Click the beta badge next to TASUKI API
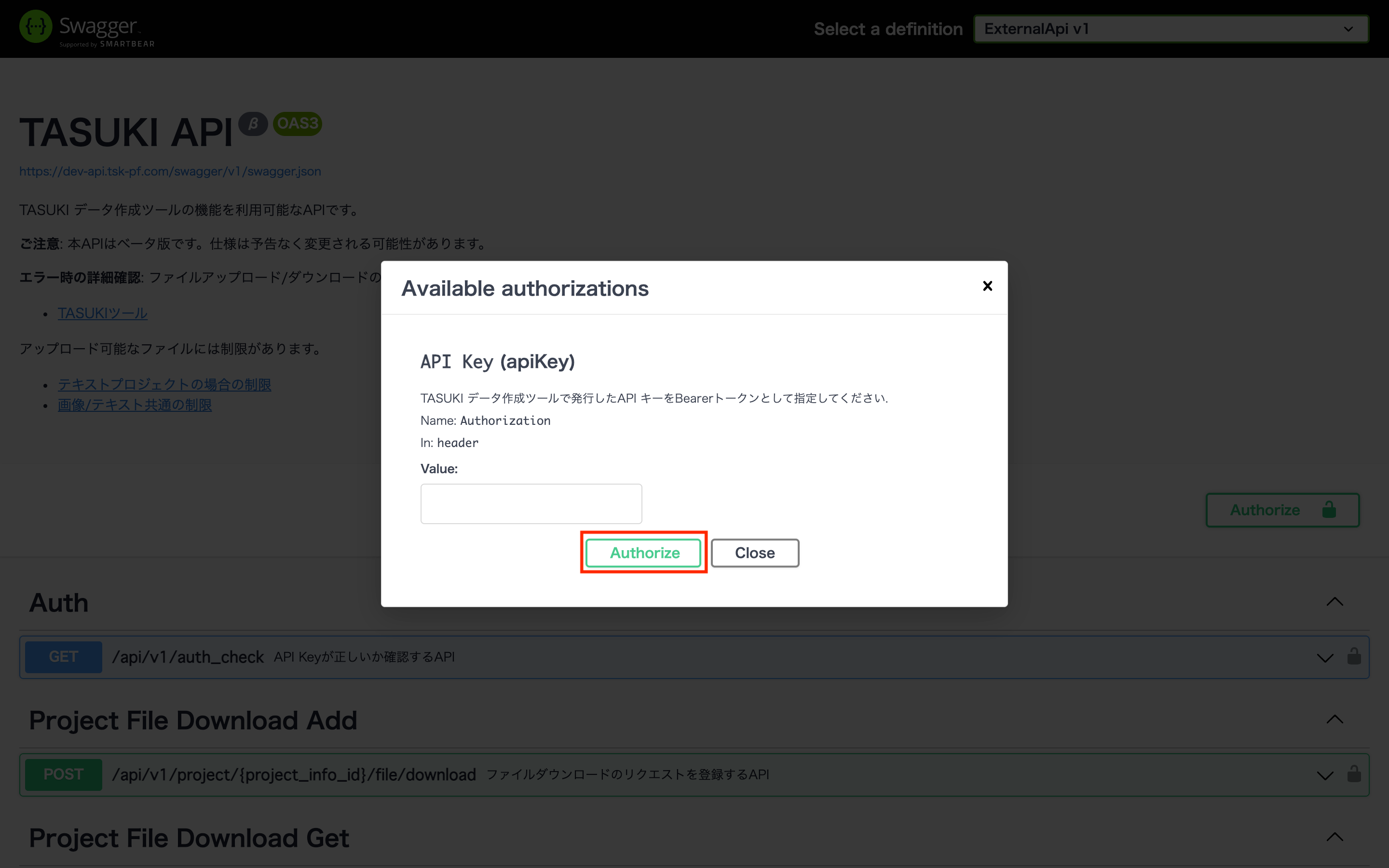Screen dimensions: 1389x868 tap(253, 123)
